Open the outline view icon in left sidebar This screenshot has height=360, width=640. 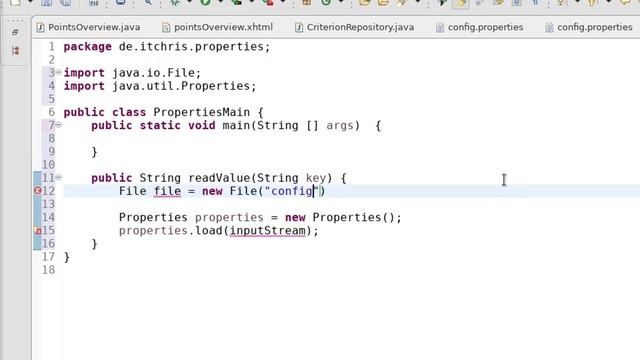tap(15, 51)
